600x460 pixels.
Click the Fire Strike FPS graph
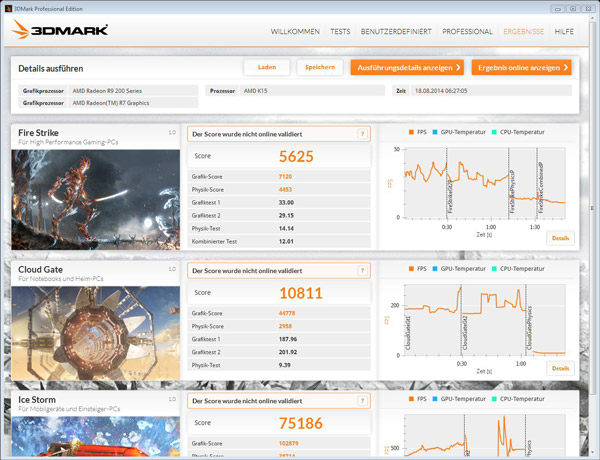coord(484,183)
